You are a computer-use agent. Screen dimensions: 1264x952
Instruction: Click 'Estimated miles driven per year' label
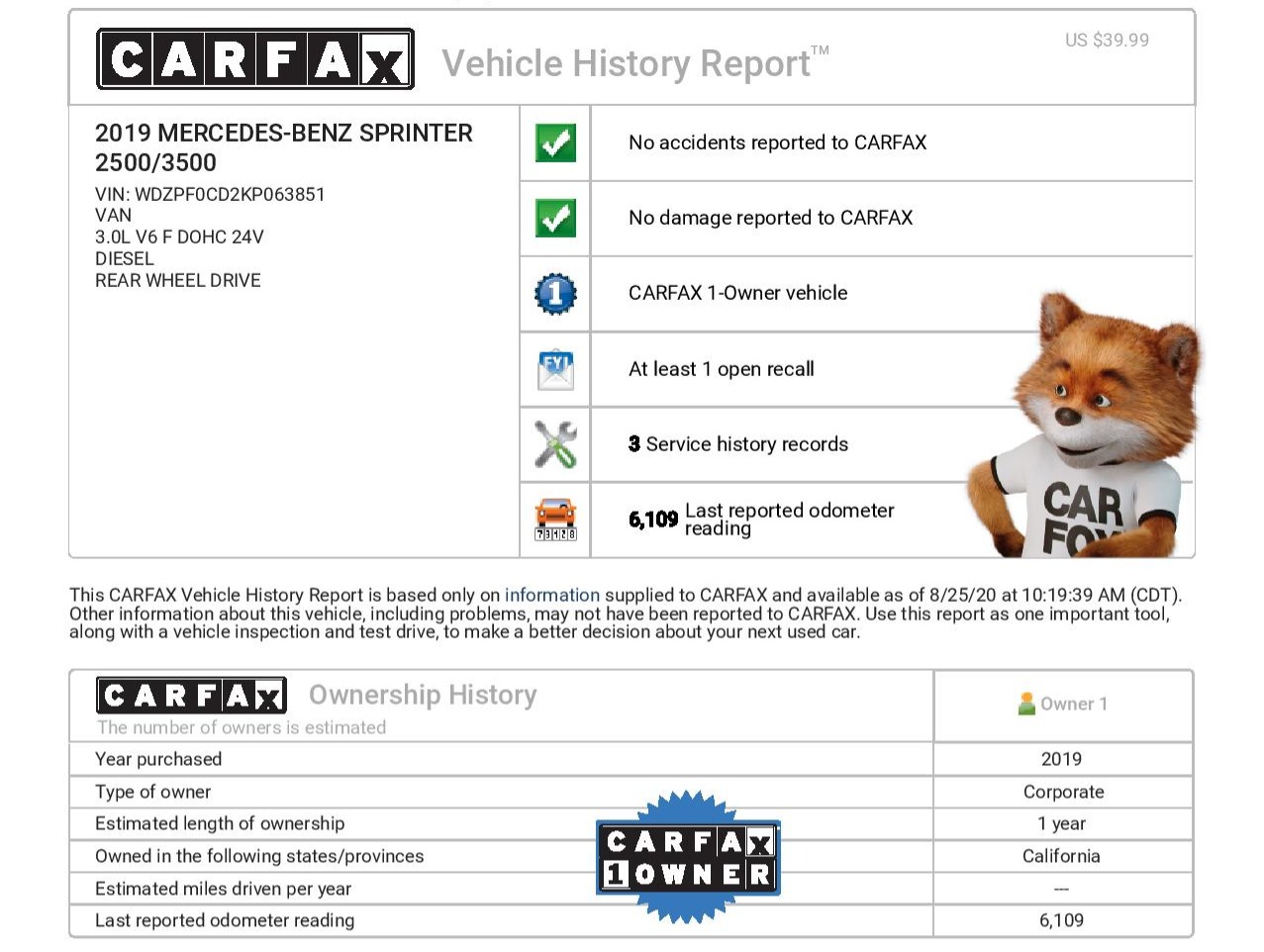pos(224,889)
